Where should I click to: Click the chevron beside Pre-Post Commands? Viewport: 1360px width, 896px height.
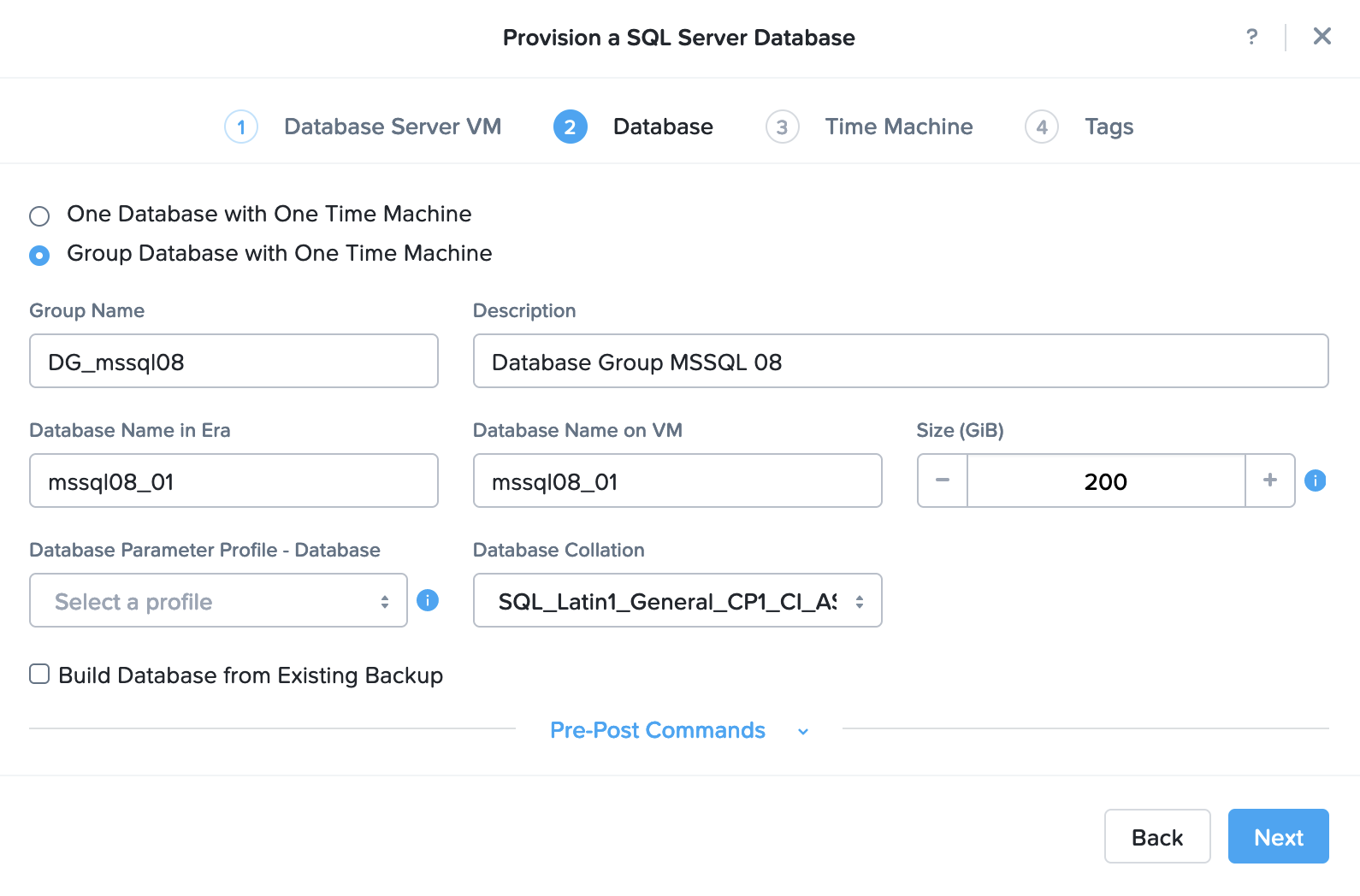pyautogui.click(x=803, y=732)
